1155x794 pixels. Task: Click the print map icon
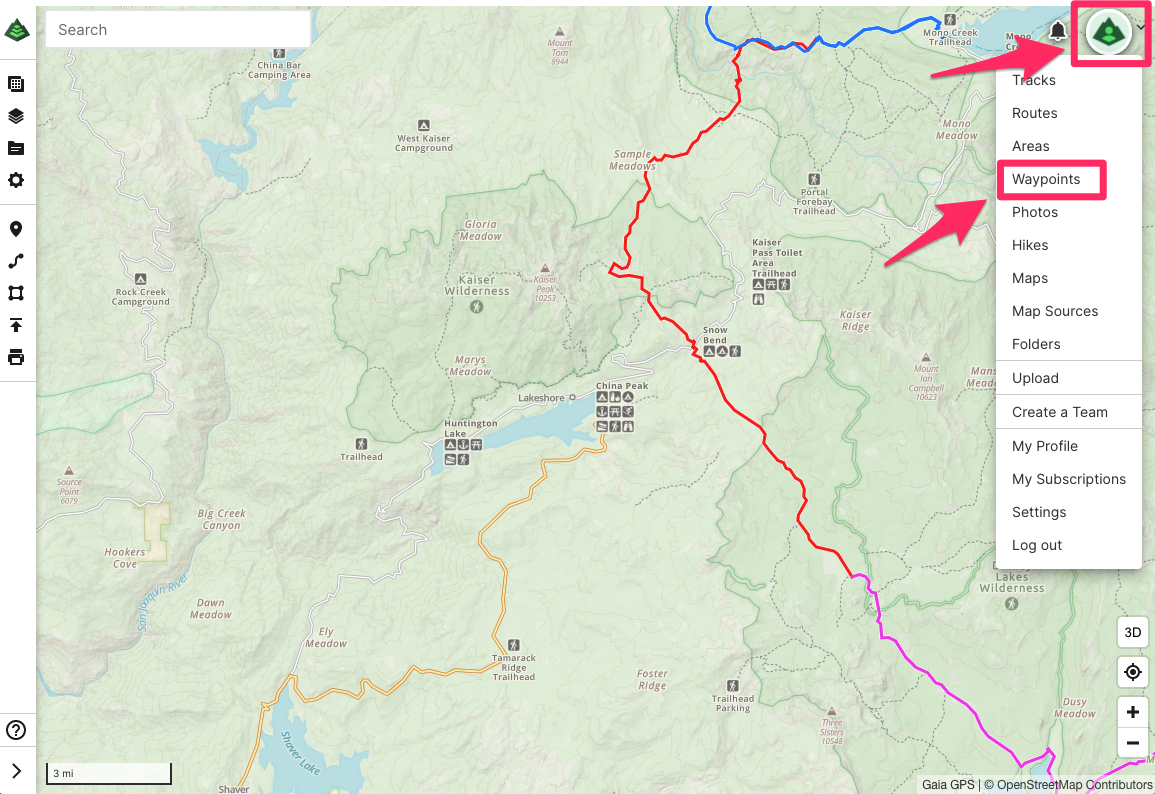pyautogui.click(x=15, y=357)
